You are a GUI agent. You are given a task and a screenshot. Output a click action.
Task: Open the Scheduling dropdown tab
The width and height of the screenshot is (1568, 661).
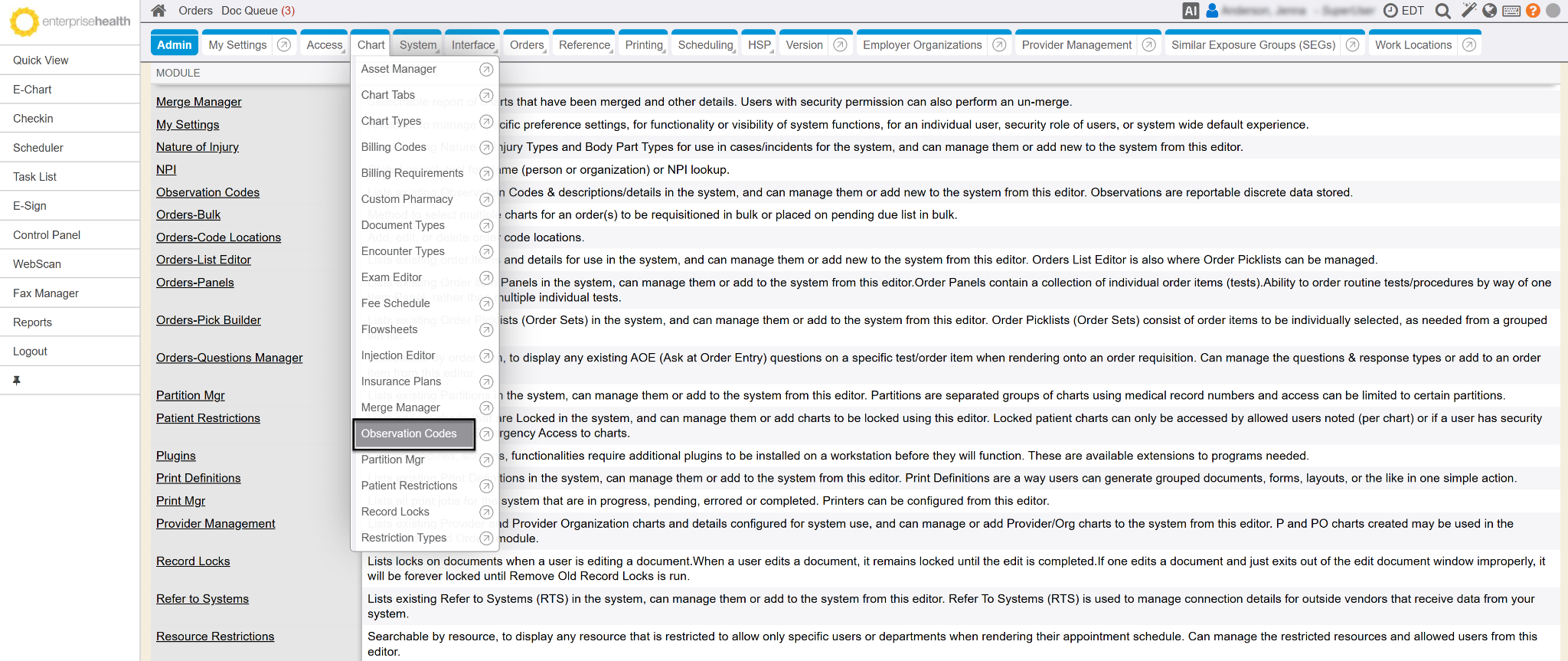(x=705, y=45)
